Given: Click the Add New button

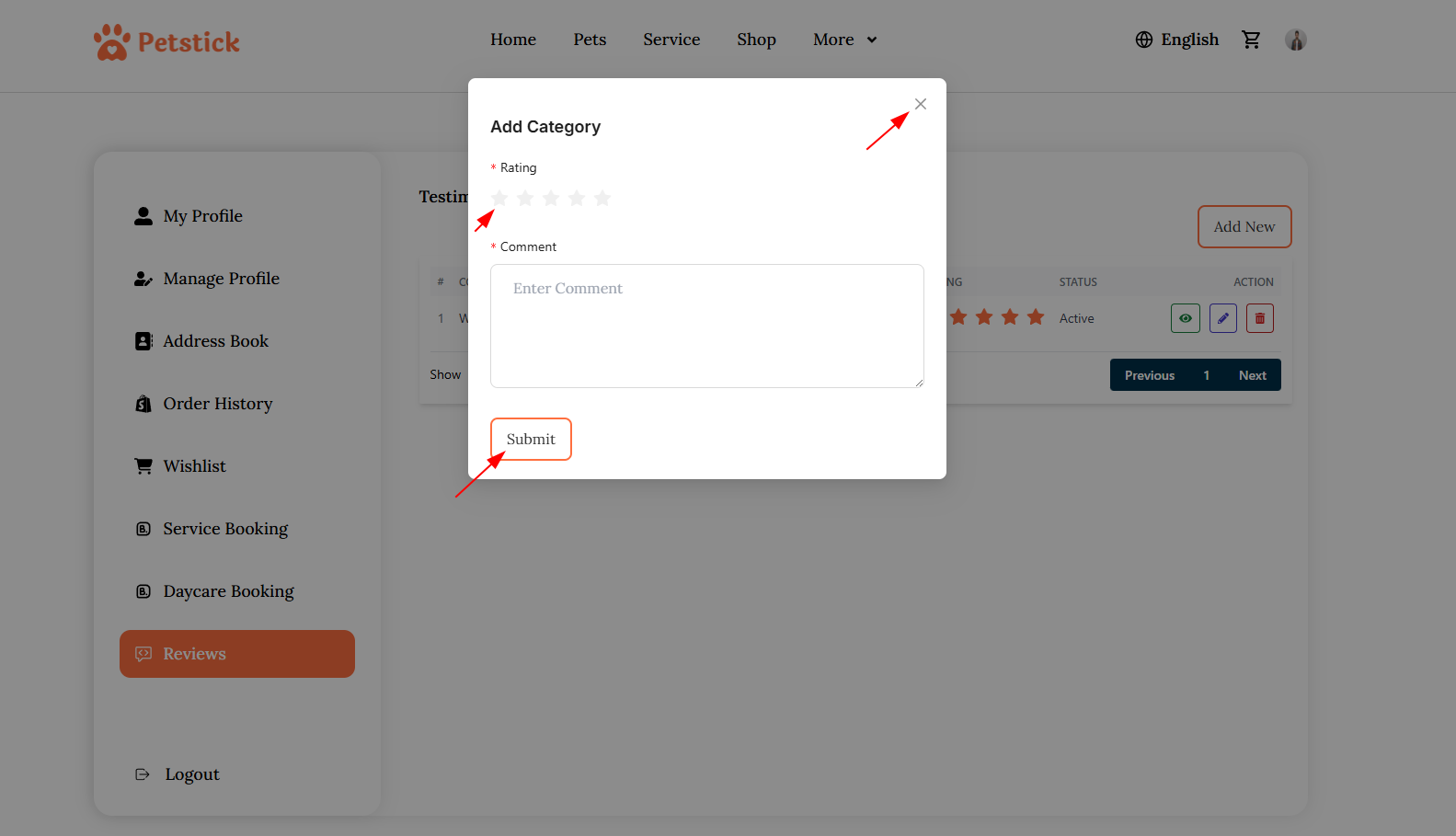Looking at the screenshot, I should pyautogui.click(x=1244, y=226).
